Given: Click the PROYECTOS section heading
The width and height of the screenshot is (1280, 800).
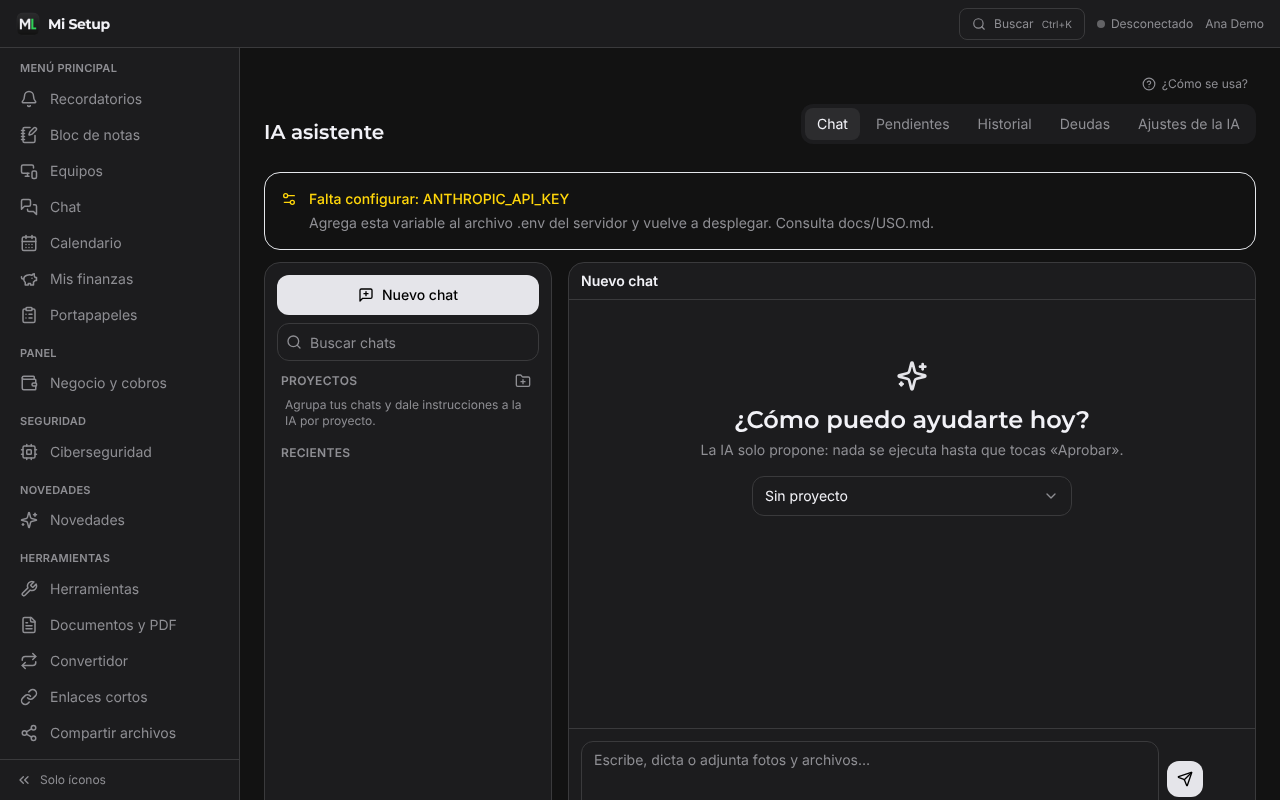Looking at the screenshot, I should pos(319,381).
